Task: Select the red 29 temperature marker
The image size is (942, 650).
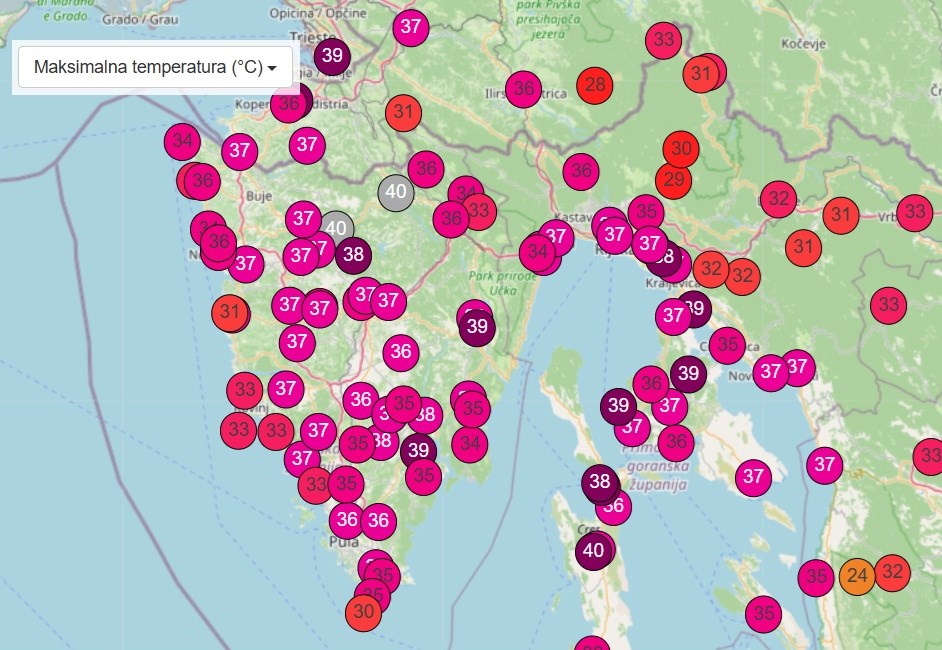Action: [x=673, y=180]
